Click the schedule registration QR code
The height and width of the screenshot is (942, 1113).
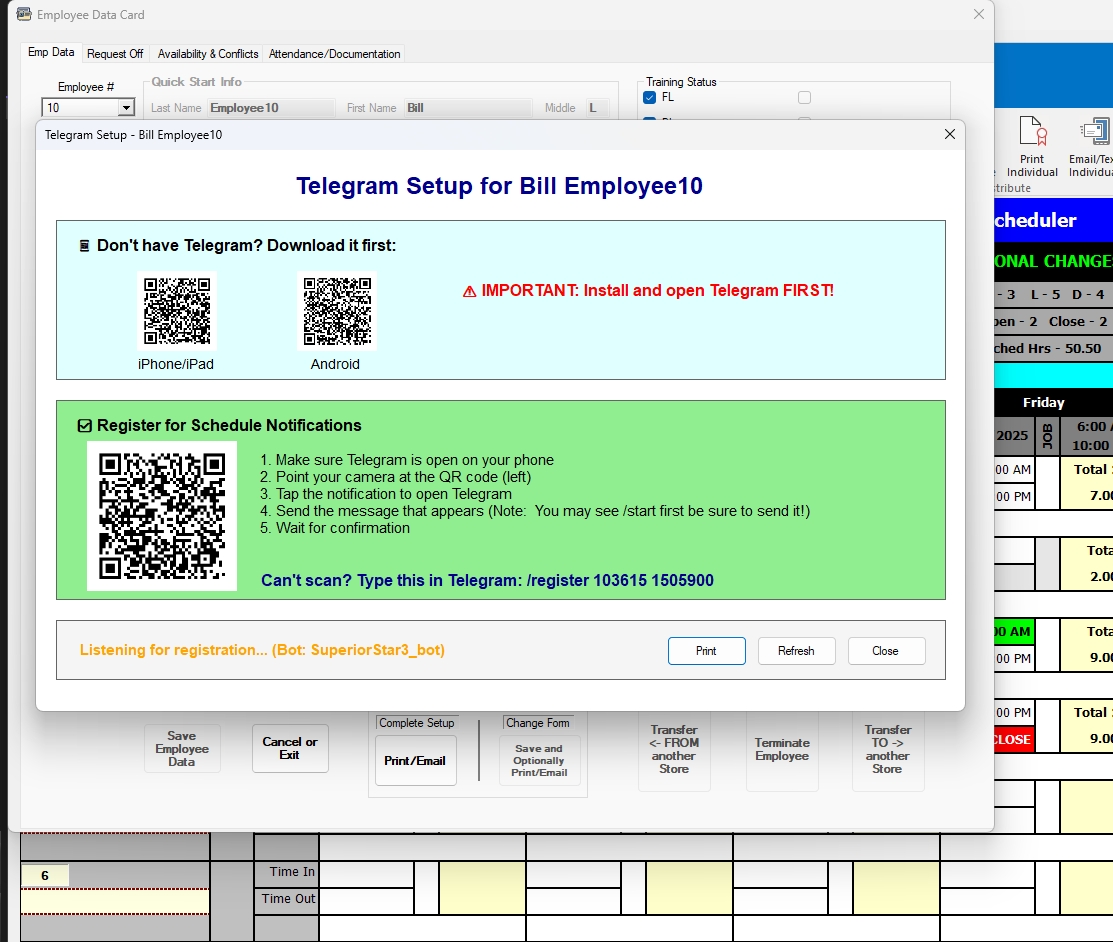[162, 516]
